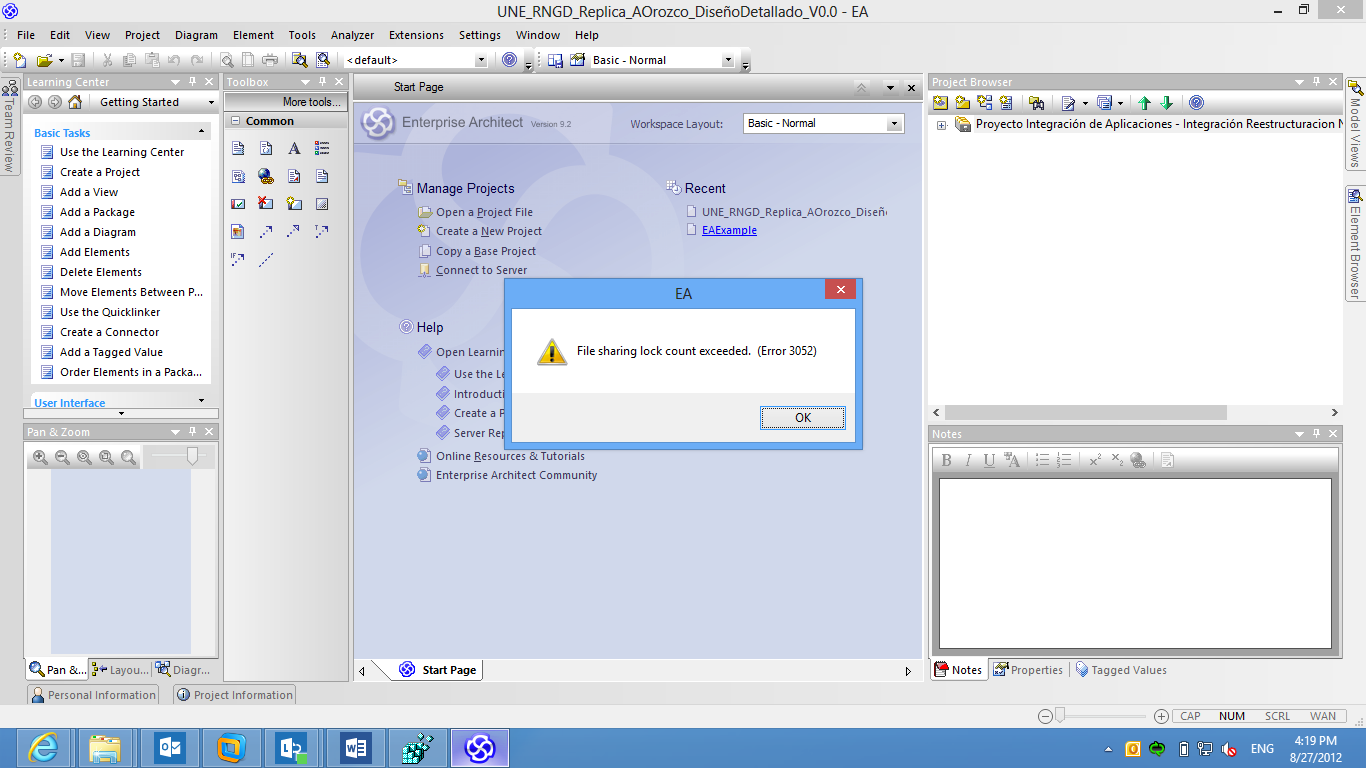Click Connect to Server

[481, 270]
